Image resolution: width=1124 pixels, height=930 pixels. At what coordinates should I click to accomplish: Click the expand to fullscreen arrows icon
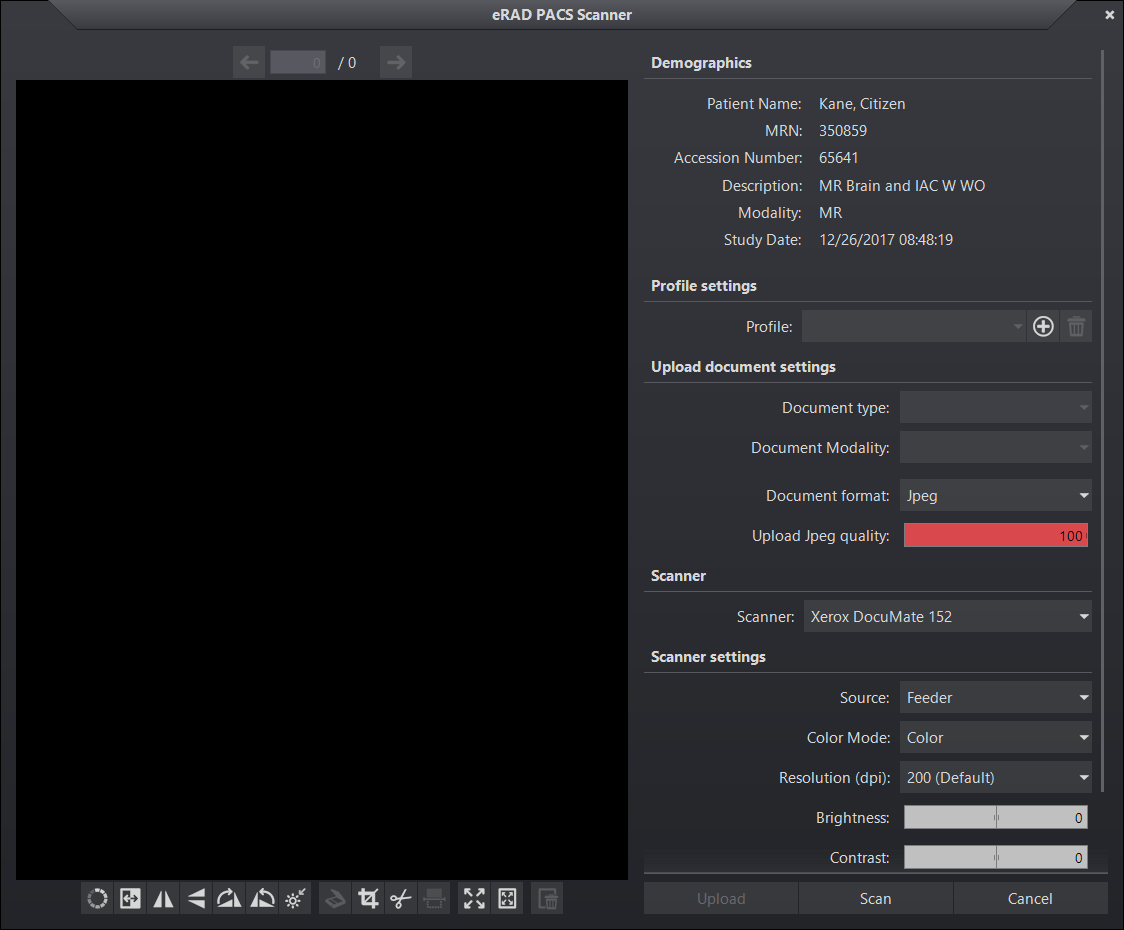474,899
